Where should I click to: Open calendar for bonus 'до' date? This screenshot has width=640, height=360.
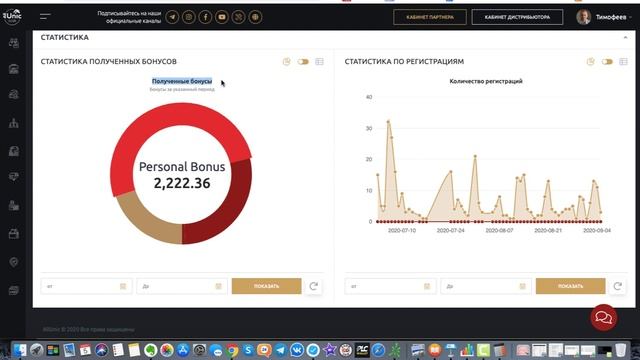click(218, 287)
